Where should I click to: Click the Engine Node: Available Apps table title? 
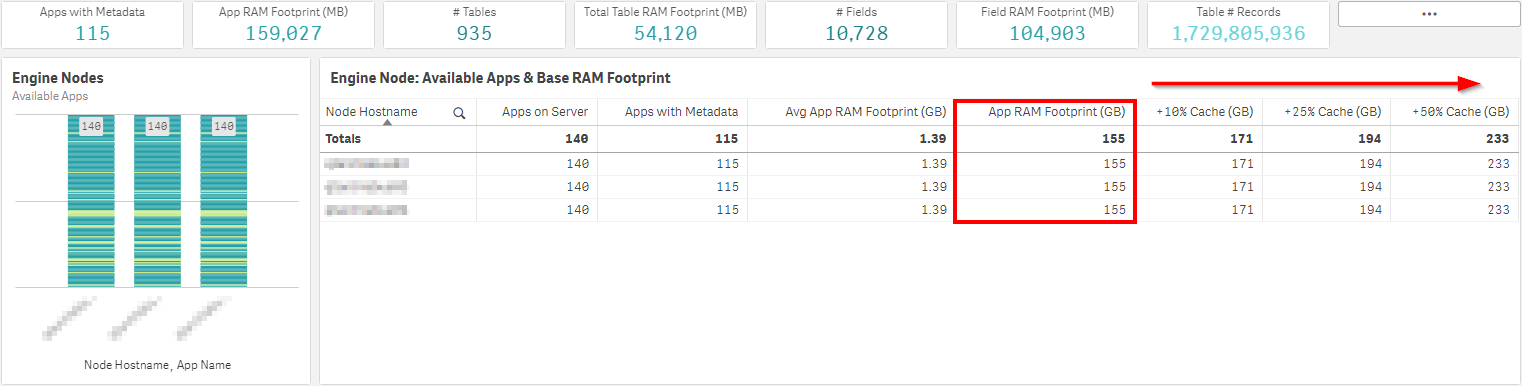tap(500, 78)
